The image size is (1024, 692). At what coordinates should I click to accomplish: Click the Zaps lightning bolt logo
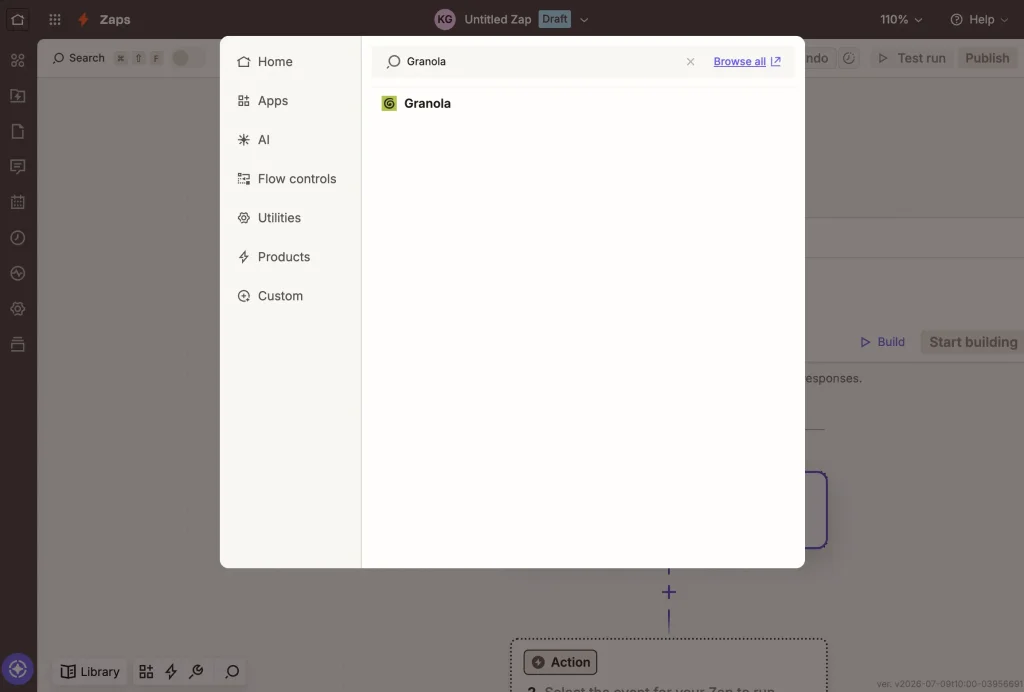[84, 20]
